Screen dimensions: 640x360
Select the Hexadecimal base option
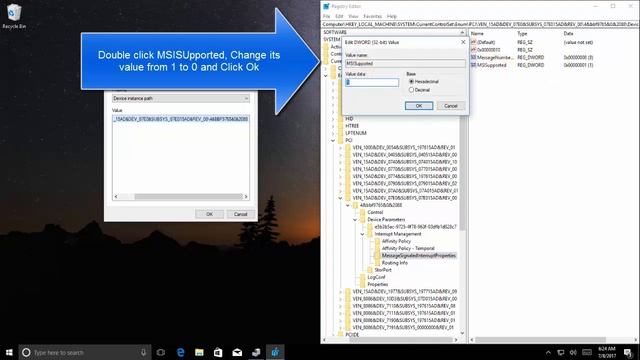coord(411,82)
